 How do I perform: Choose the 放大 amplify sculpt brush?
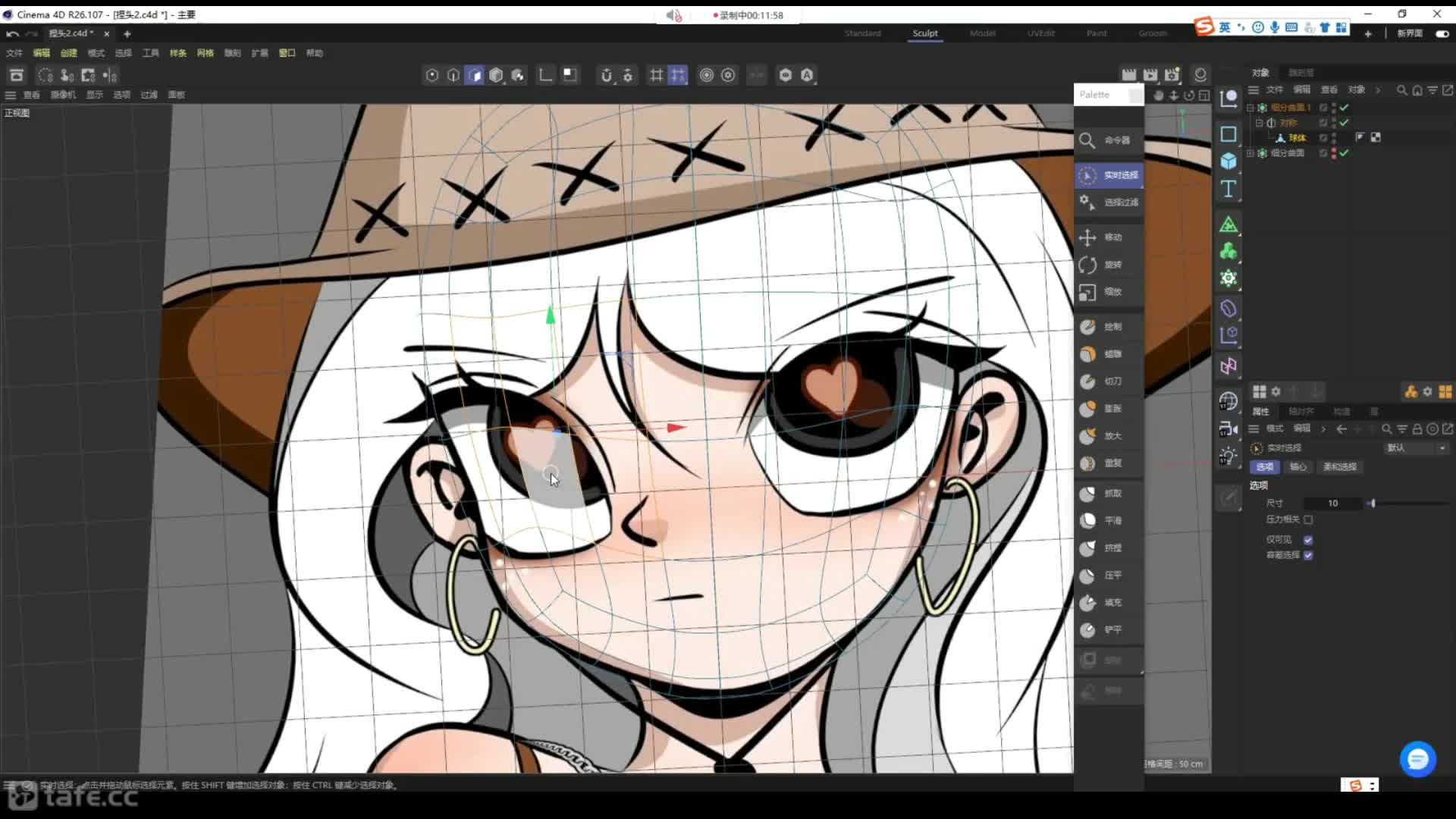(x=1108, y=436)
